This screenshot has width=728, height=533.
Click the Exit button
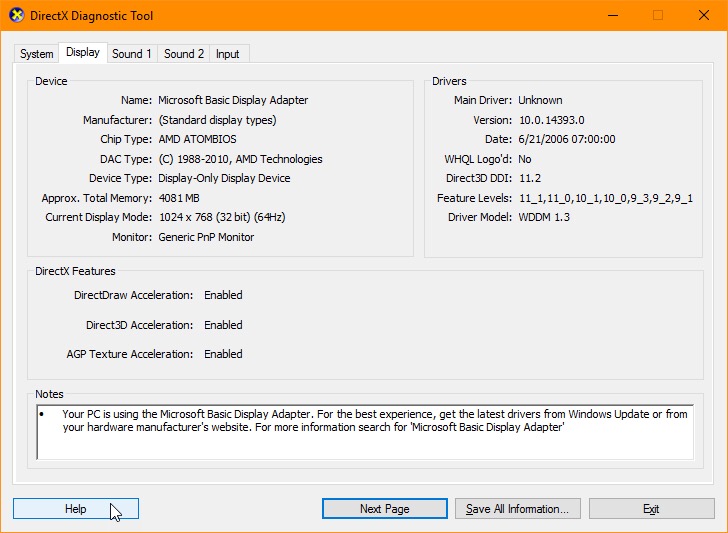click(651, 509)
